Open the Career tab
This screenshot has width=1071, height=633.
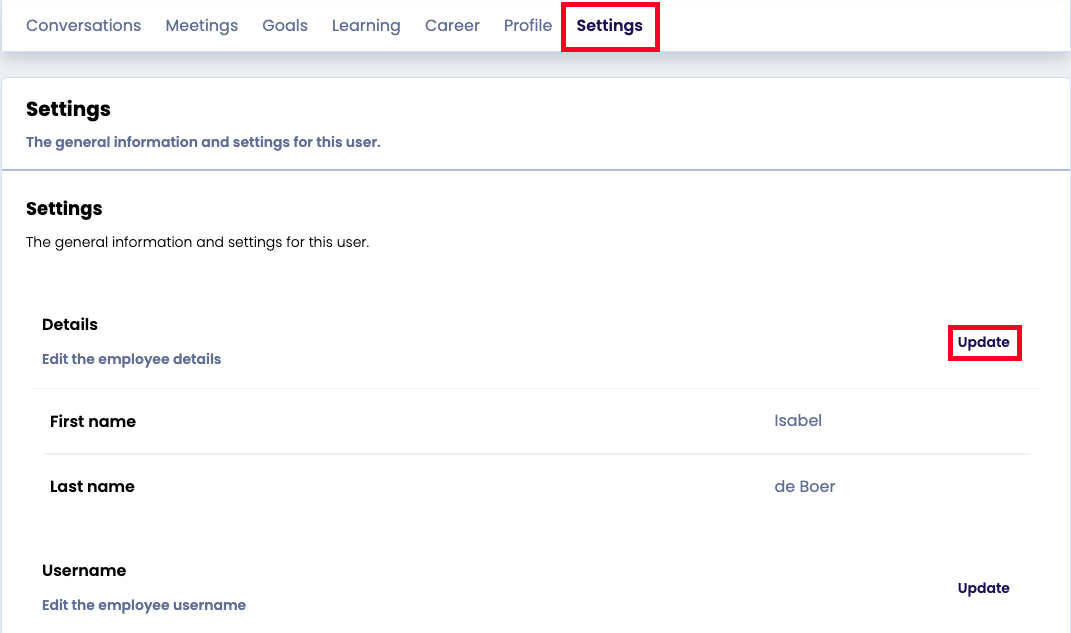452,26
